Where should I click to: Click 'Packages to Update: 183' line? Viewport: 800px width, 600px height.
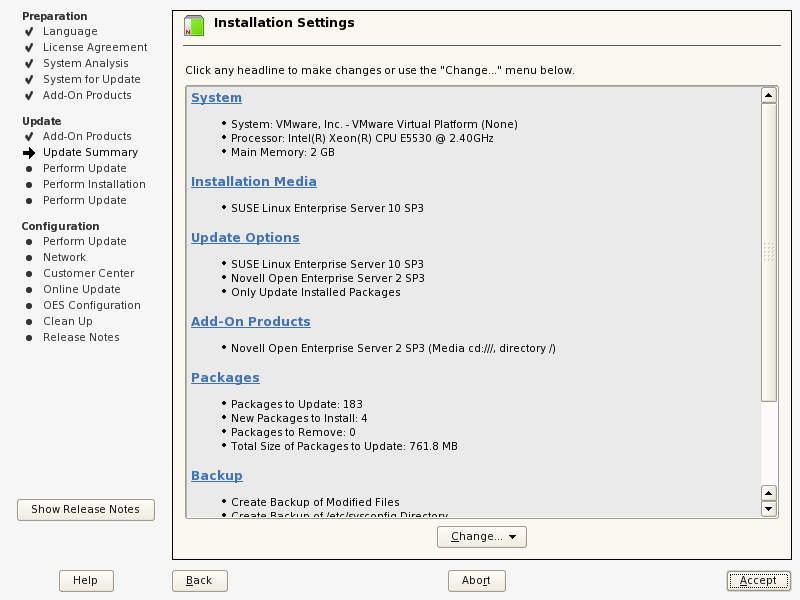pyautogui.click(x=296, y=404)
